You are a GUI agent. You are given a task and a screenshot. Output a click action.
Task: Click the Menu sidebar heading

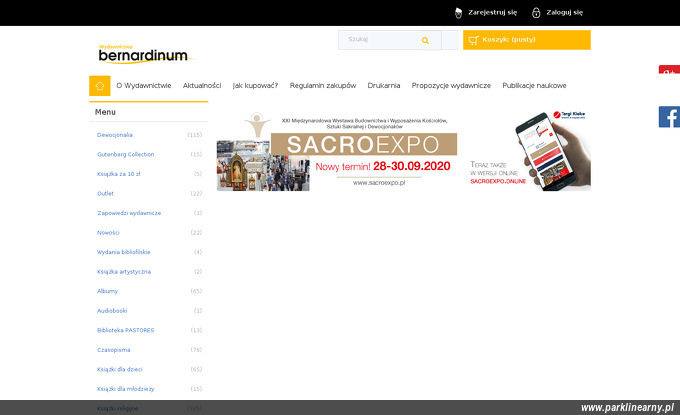[x=105, y=112]
